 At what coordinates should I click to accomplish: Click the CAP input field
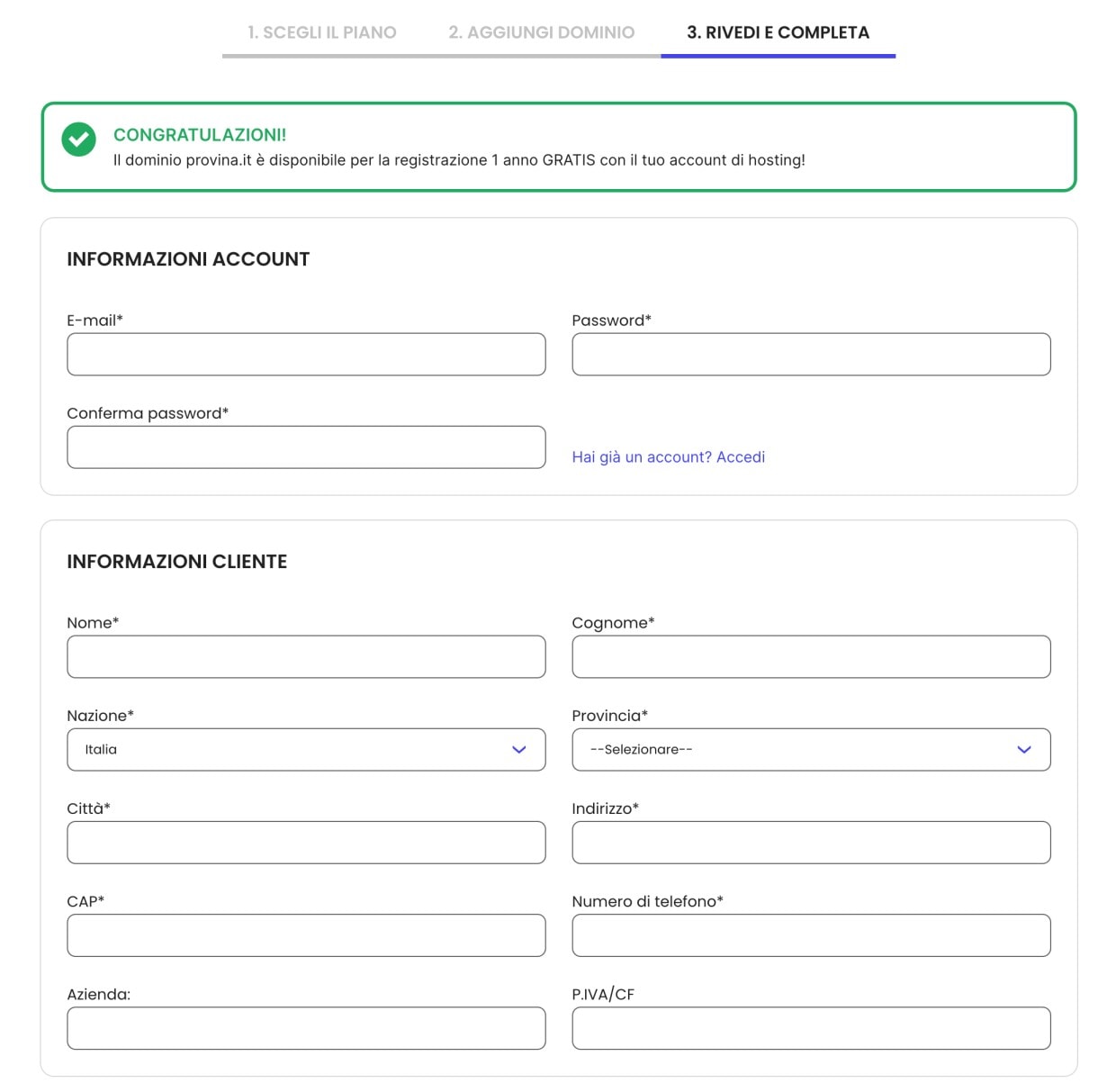pos(306,935)
